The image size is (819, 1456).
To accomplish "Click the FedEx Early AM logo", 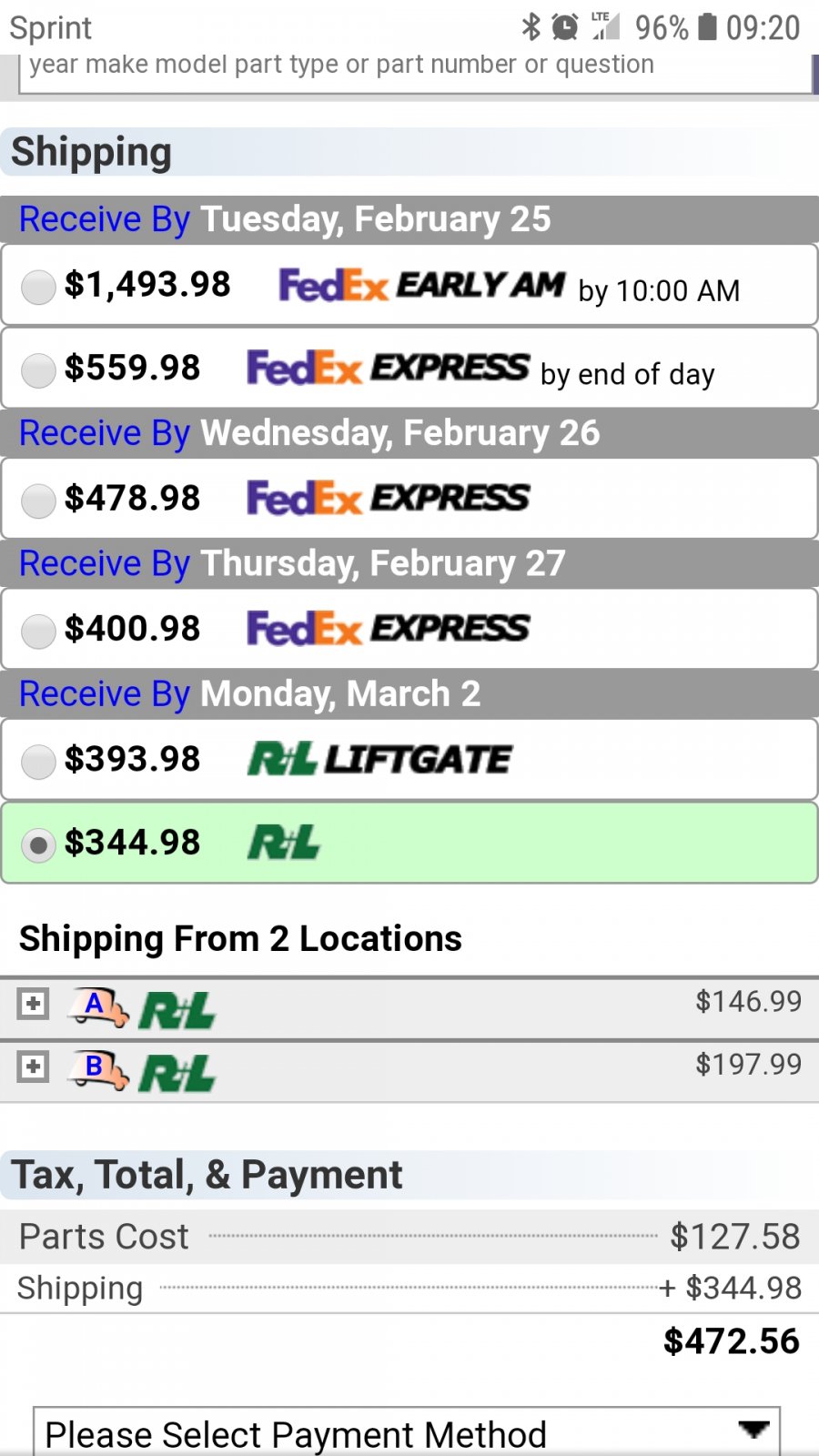I will pyautogui.click(x=422, y=286).
